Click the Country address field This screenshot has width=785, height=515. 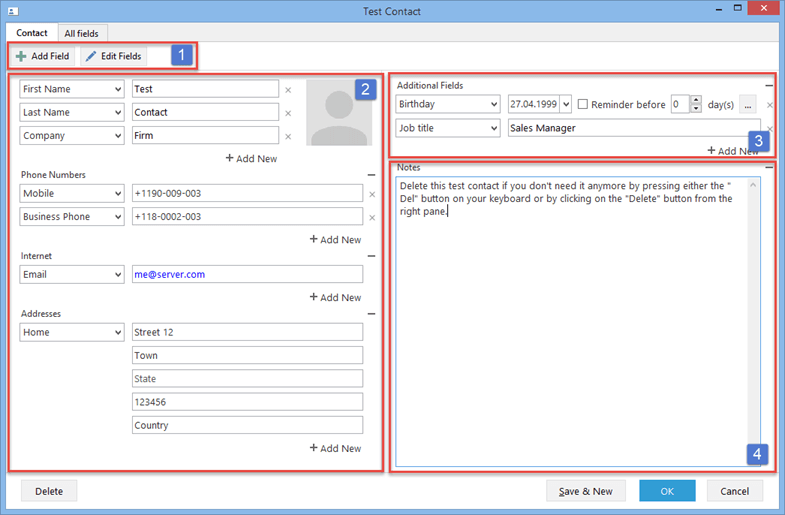pyautogui.click(x=247, y=425)
